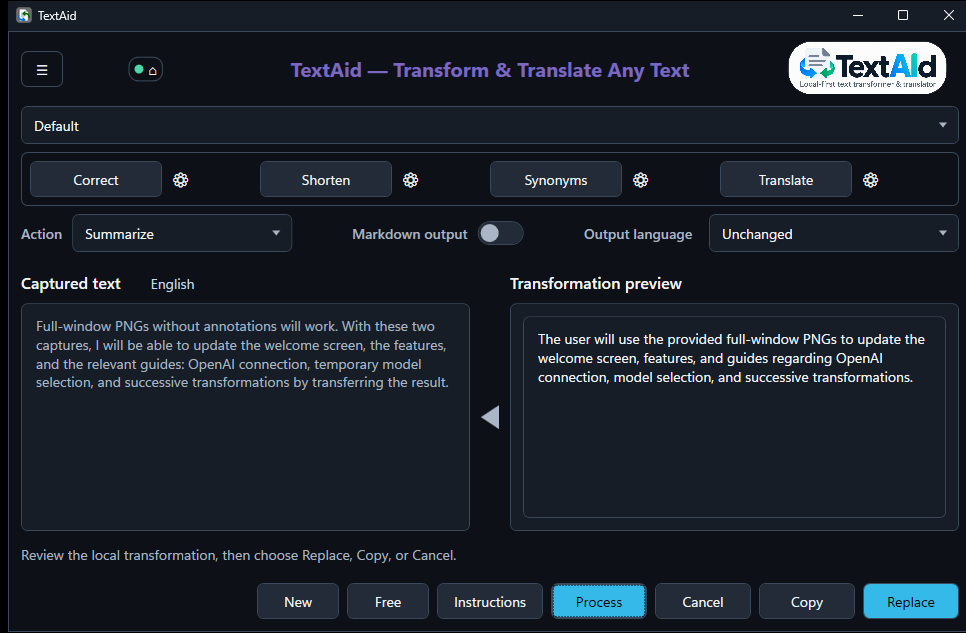The width and height of the screenshot is (966, 633).
Task: Open settings gear next to Translate
Action: click(871, 180)
